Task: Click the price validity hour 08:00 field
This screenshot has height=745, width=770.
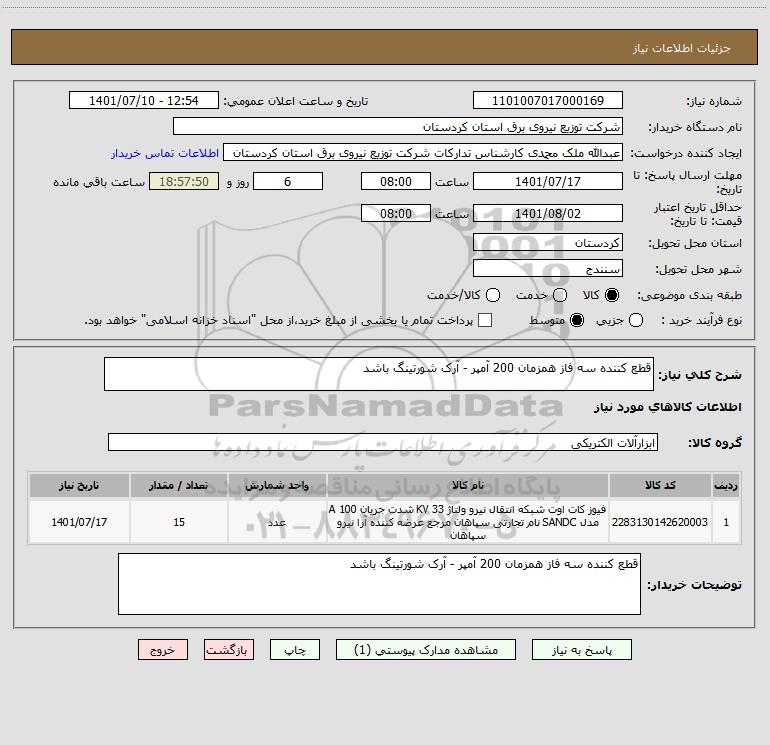Action: (396, 213)
